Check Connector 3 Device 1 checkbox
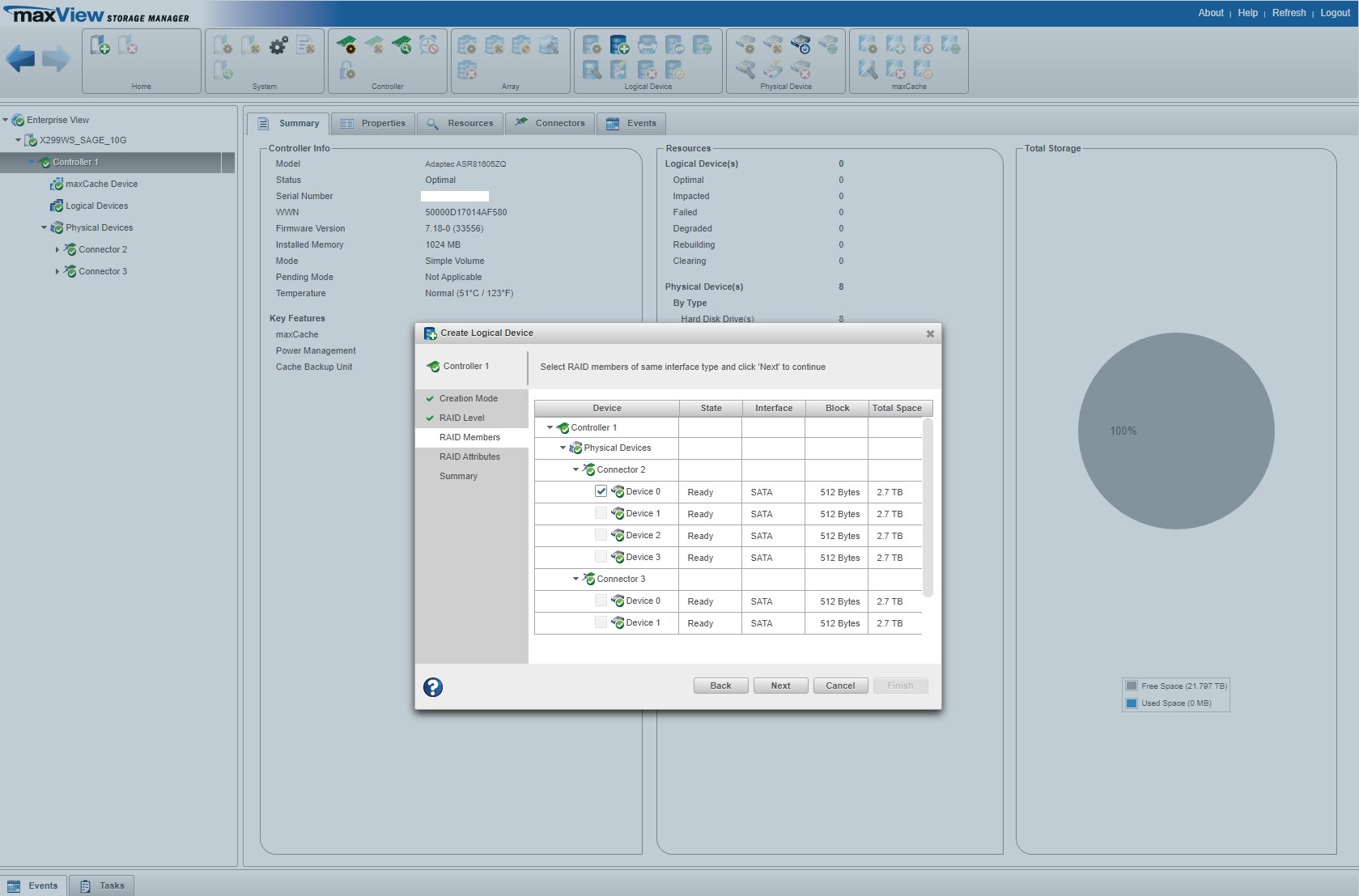1359x896 pixels. coord(601,622)
